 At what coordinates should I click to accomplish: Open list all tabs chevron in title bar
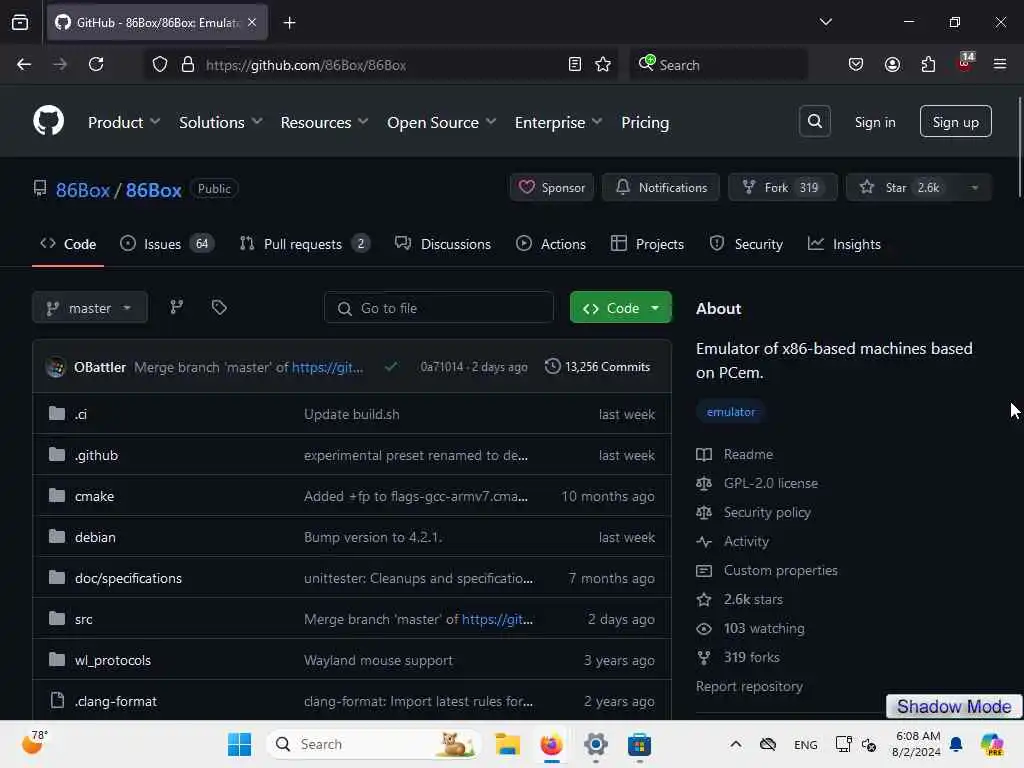(825, 22)
